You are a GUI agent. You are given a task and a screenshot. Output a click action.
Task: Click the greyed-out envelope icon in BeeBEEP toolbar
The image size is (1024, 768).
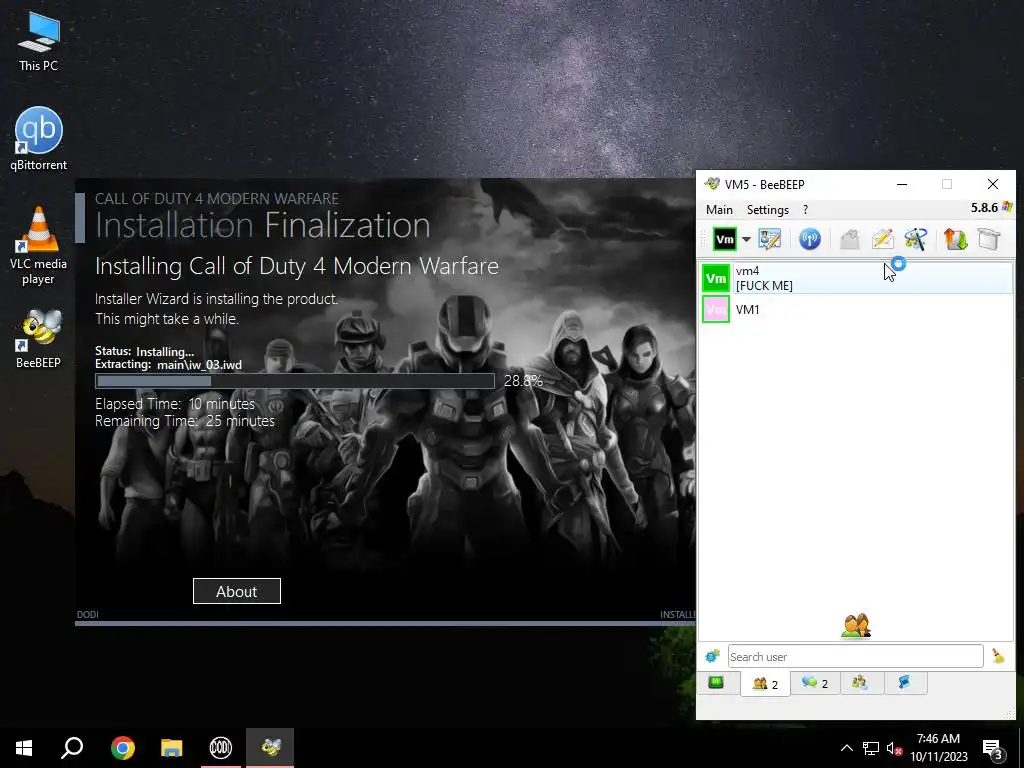(850, 239)
